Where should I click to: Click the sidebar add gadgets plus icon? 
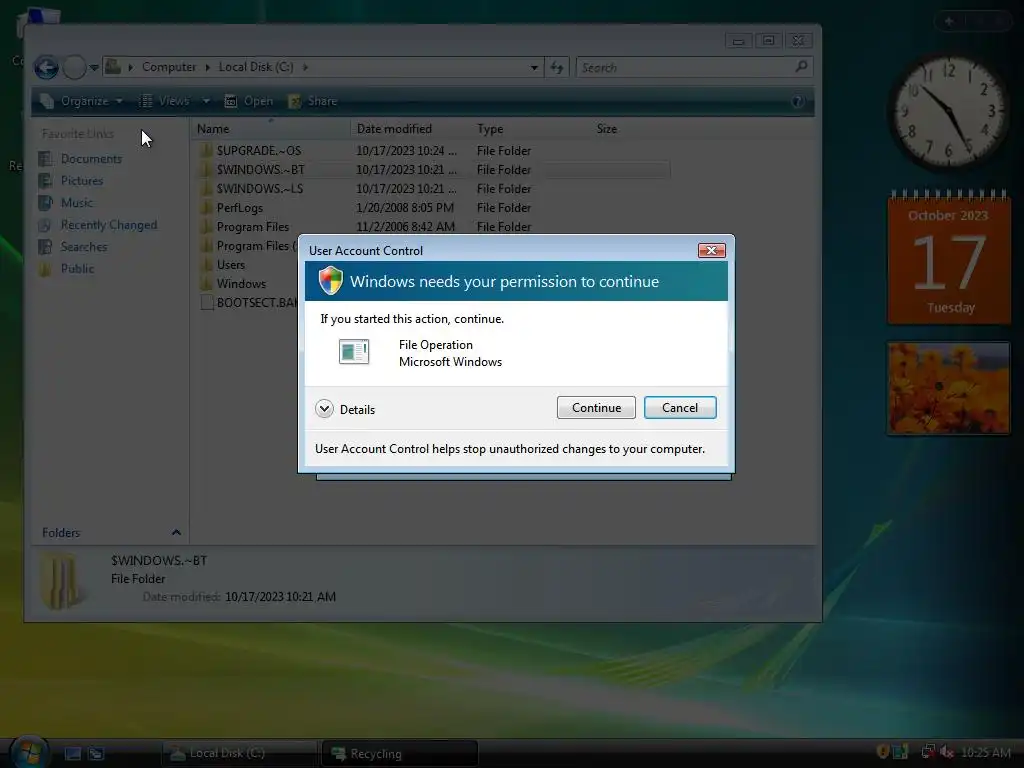[949, 22]
